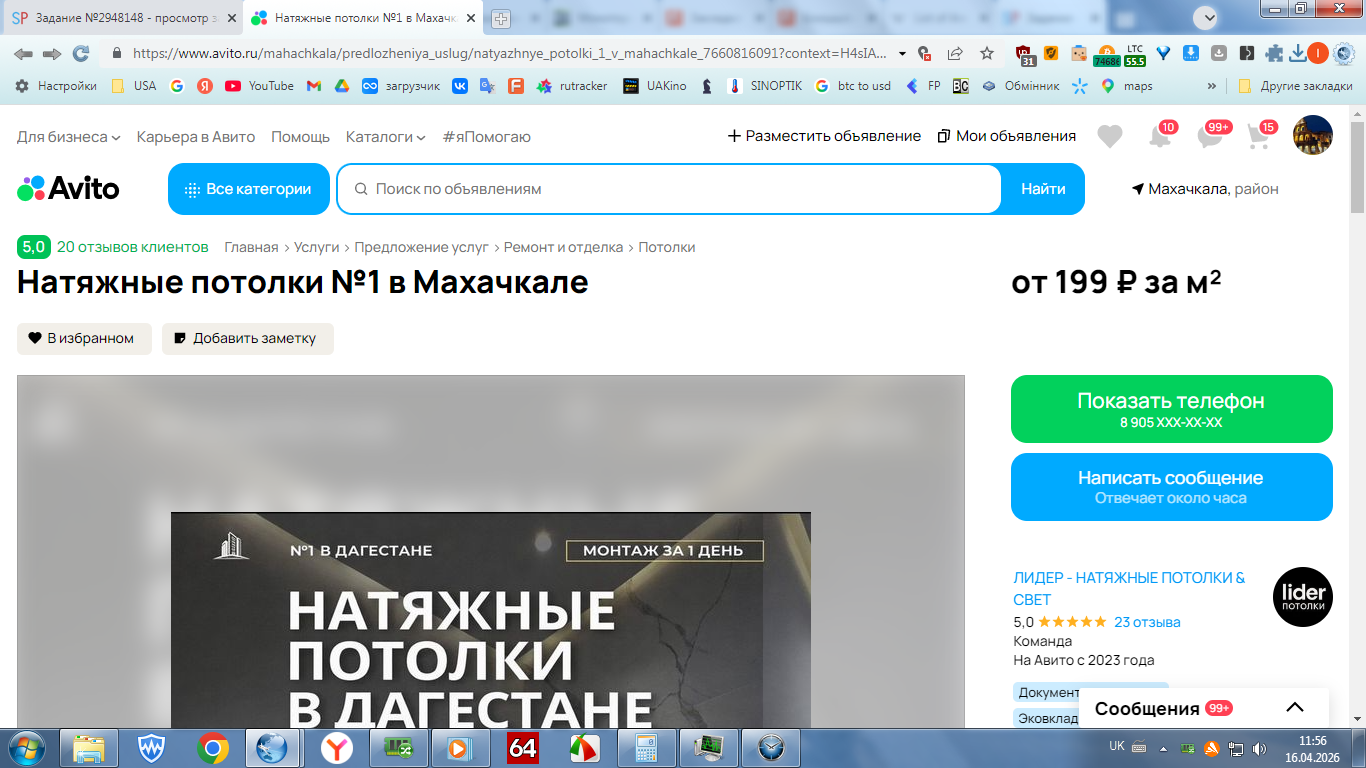Open seller's 23 отзыва link

pos(1147,622)
